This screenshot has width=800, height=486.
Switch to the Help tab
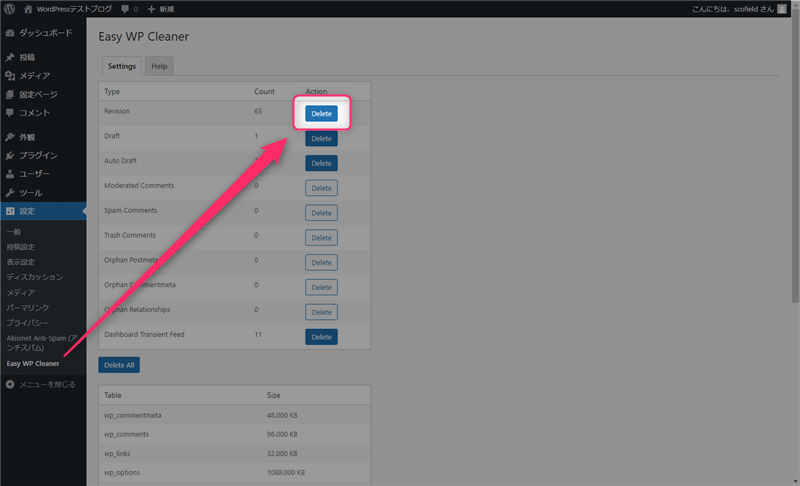159,66
